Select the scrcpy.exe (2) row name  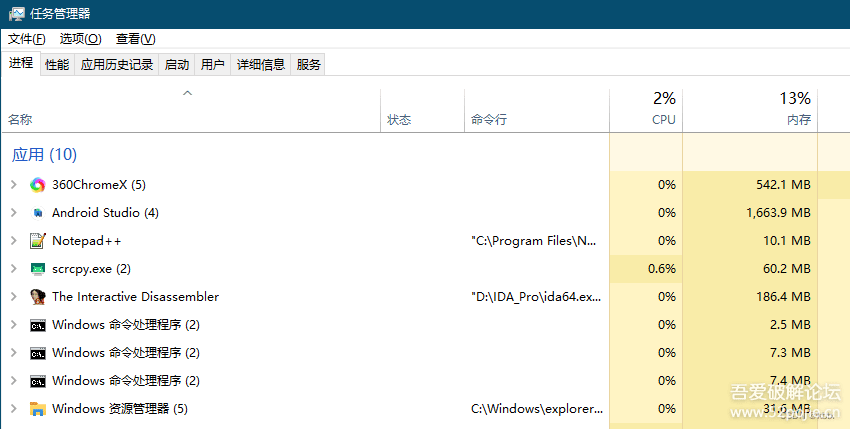[x=91, y=269]
